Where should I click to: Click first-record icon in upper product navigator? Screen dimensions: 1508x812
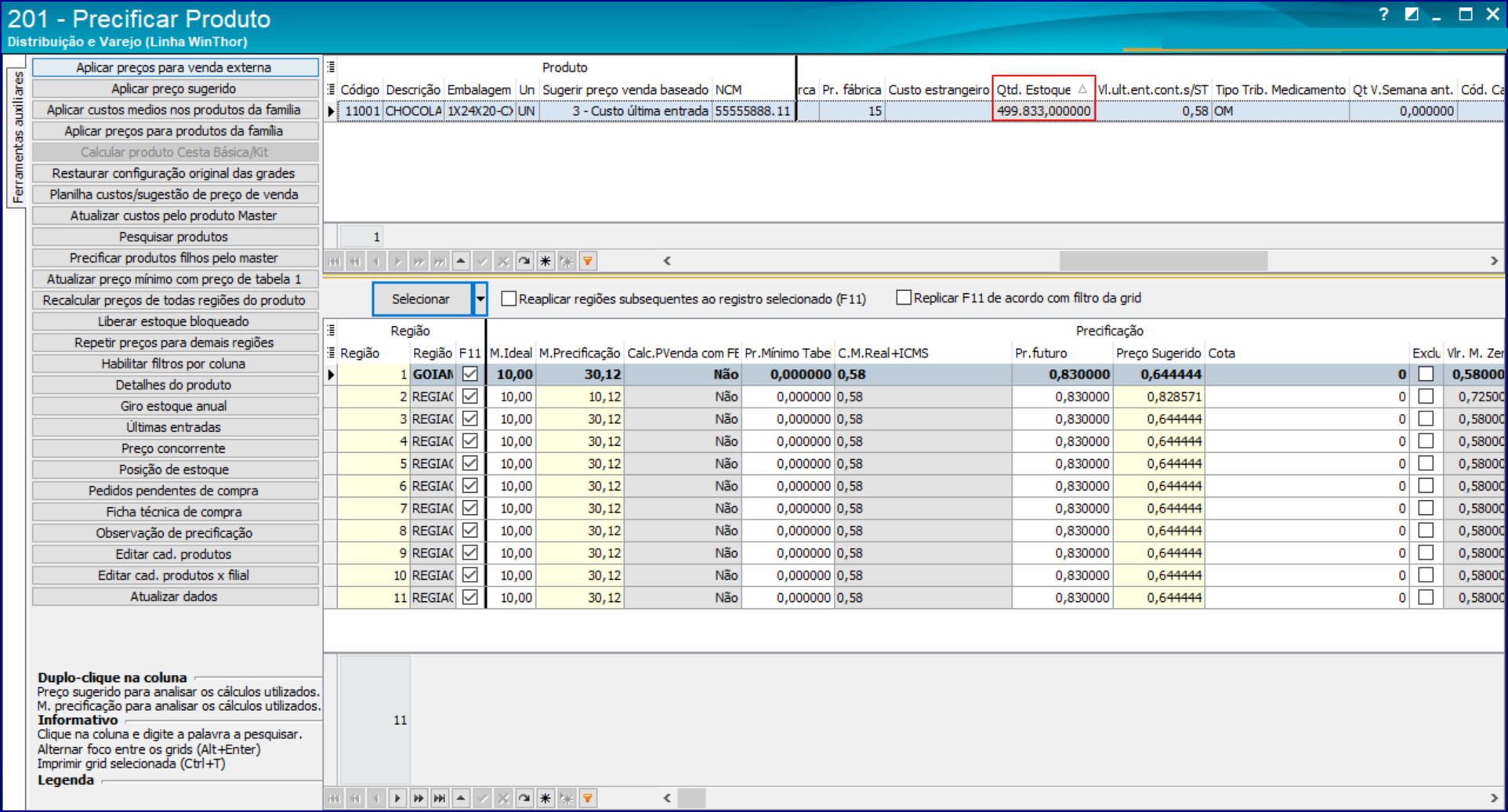click(334, 261)
